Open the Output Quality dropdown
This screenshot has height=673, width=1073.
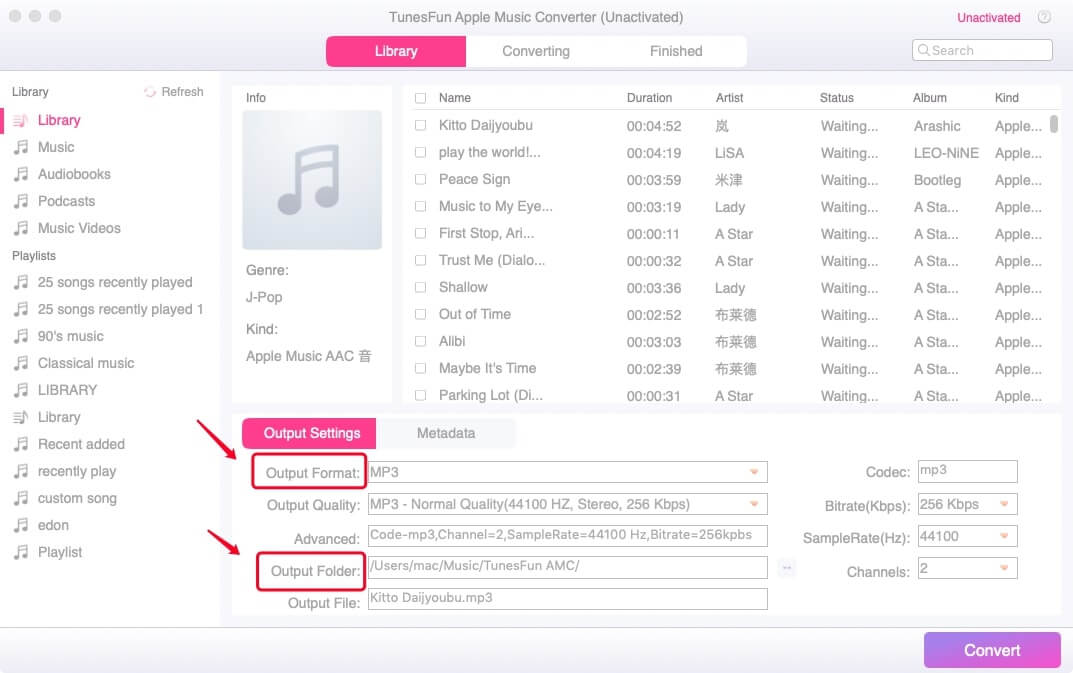pos(567,504)
